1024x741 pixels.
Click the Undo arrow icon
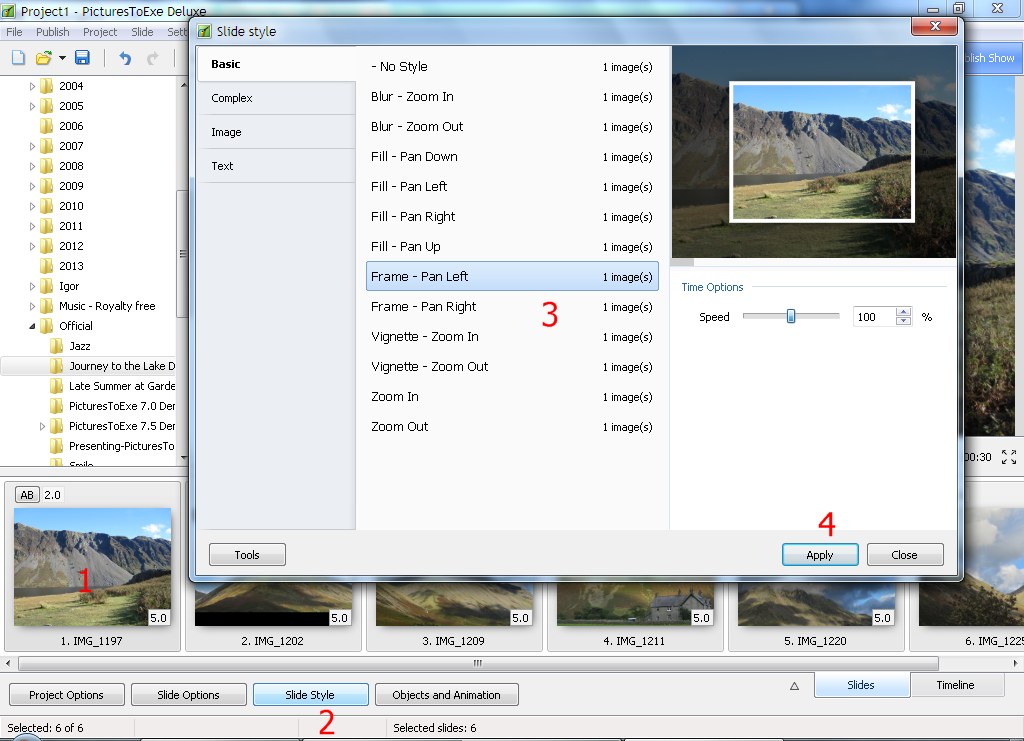(125, 58)
